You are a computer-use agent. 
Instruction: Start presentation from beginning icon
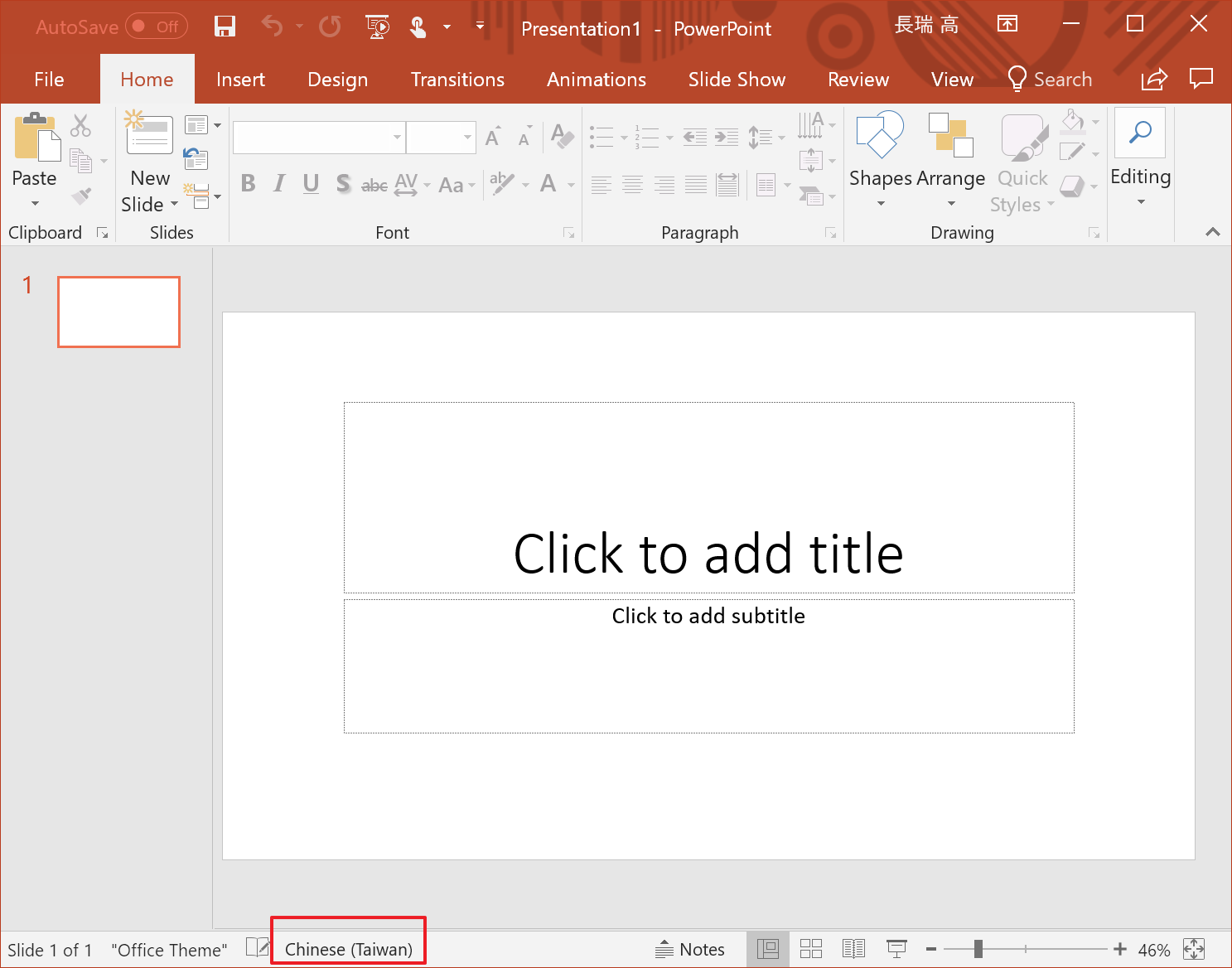point(378,27)
